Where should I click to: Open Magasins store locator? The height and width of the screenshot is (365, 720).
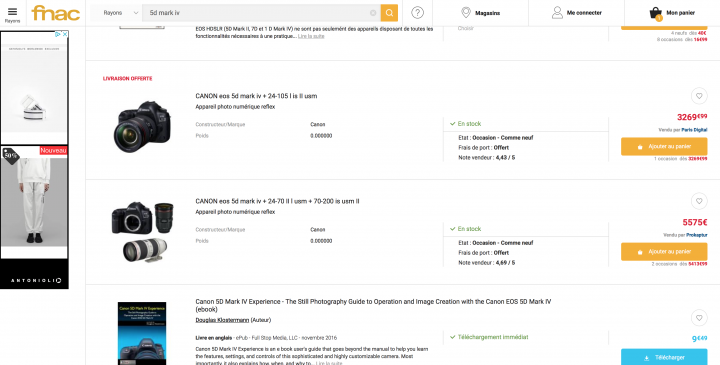[x=480, y=13]
